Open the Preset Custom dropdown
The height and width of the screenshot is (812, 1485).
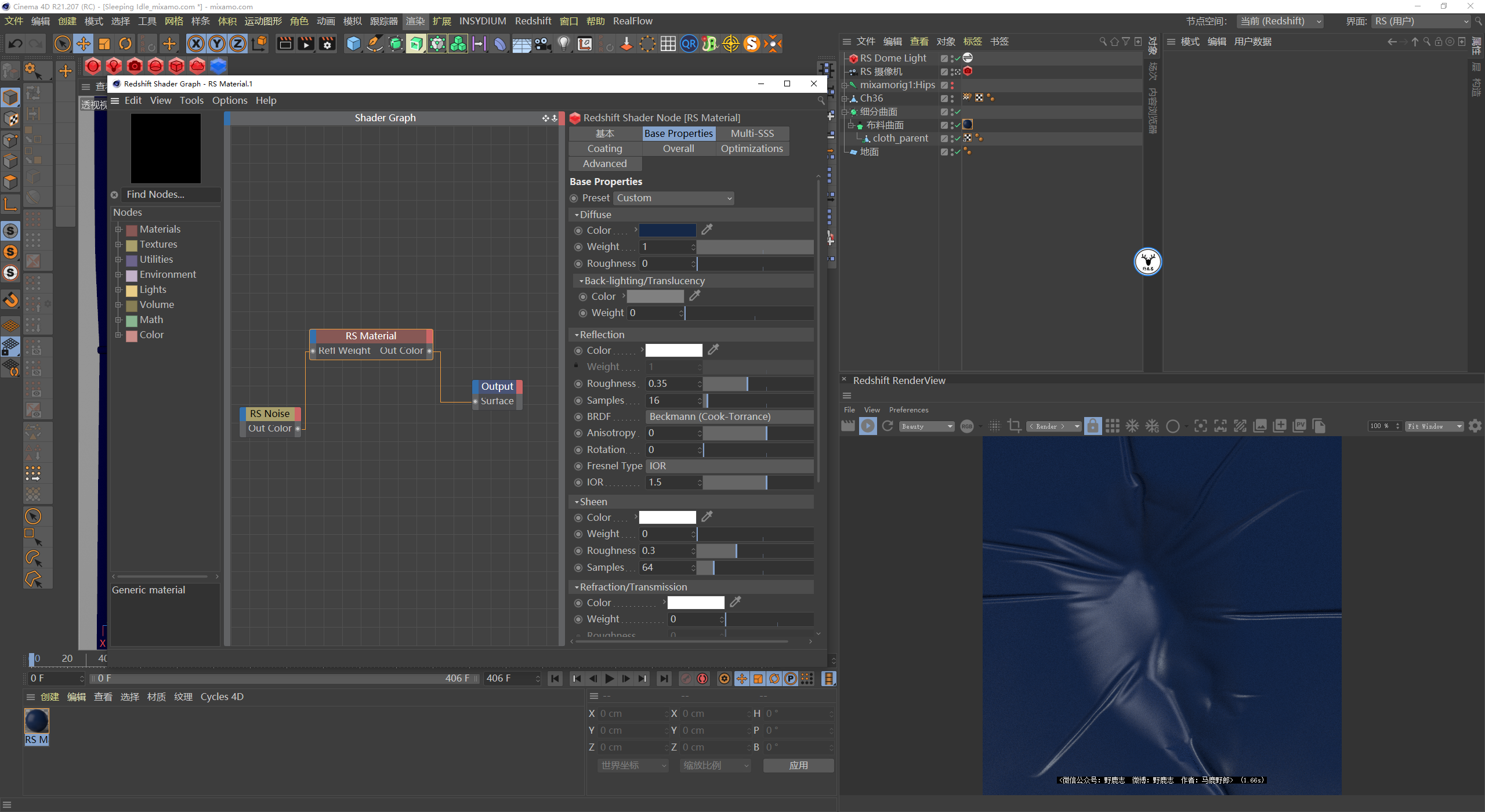673,198
